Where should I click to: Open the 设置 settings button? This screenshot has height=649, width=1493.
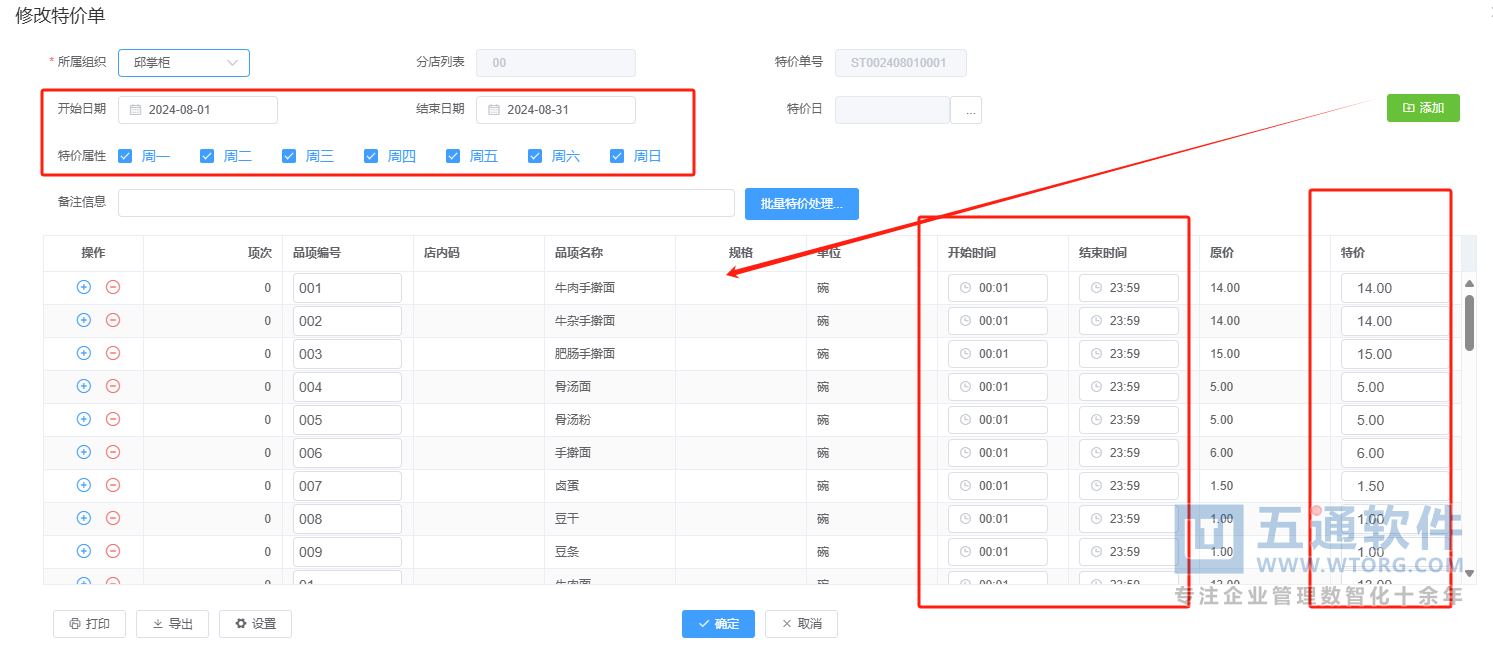[255, 624]
